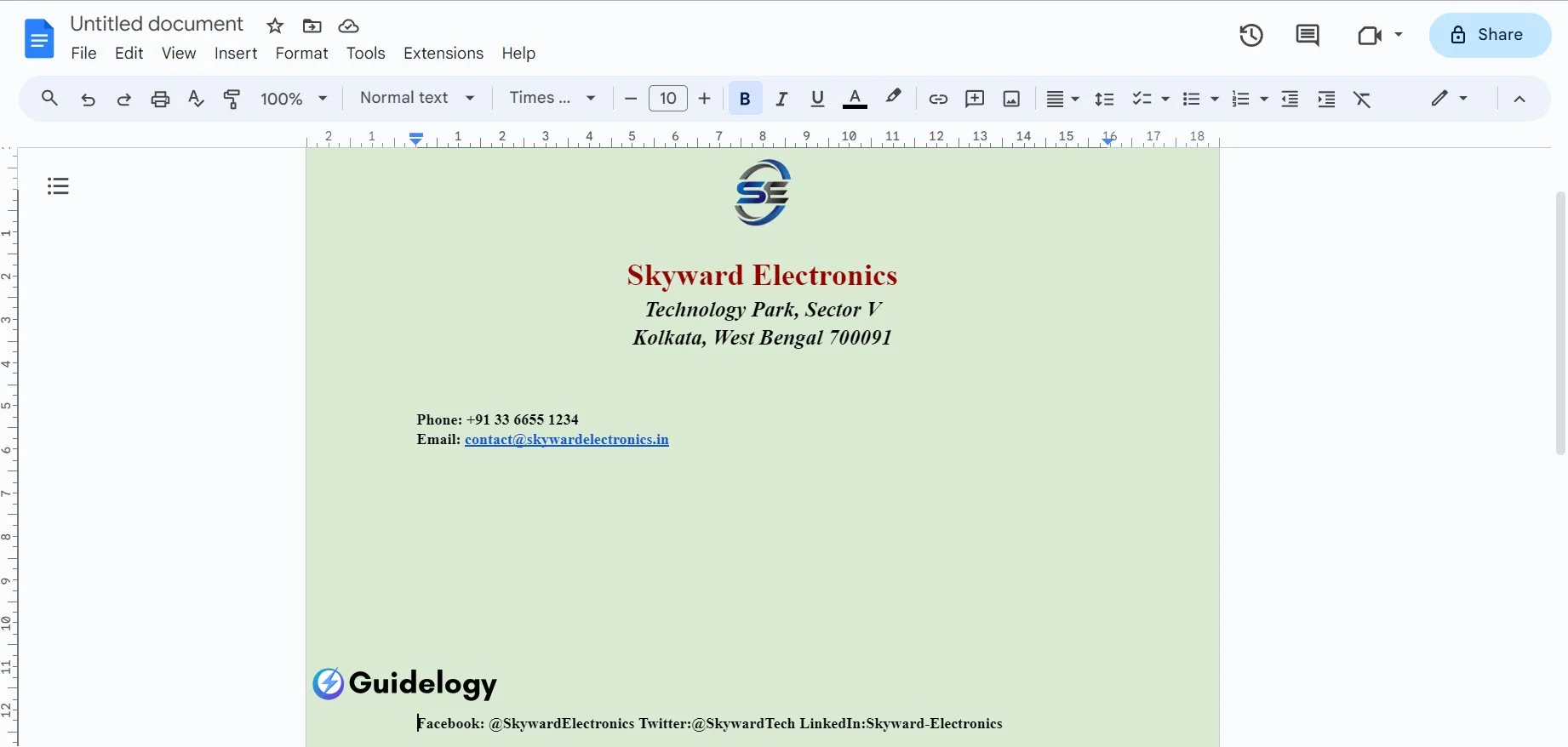The image size is (1568, 747).
Task: Decrease the paragraph indent
Action: tap(1290, 99)
